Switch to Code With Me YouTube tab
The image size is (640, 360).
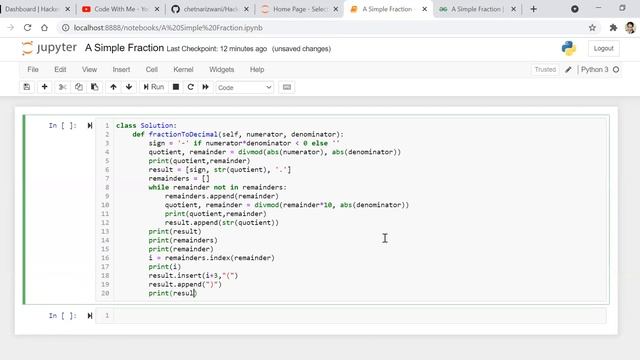[120, 9]
